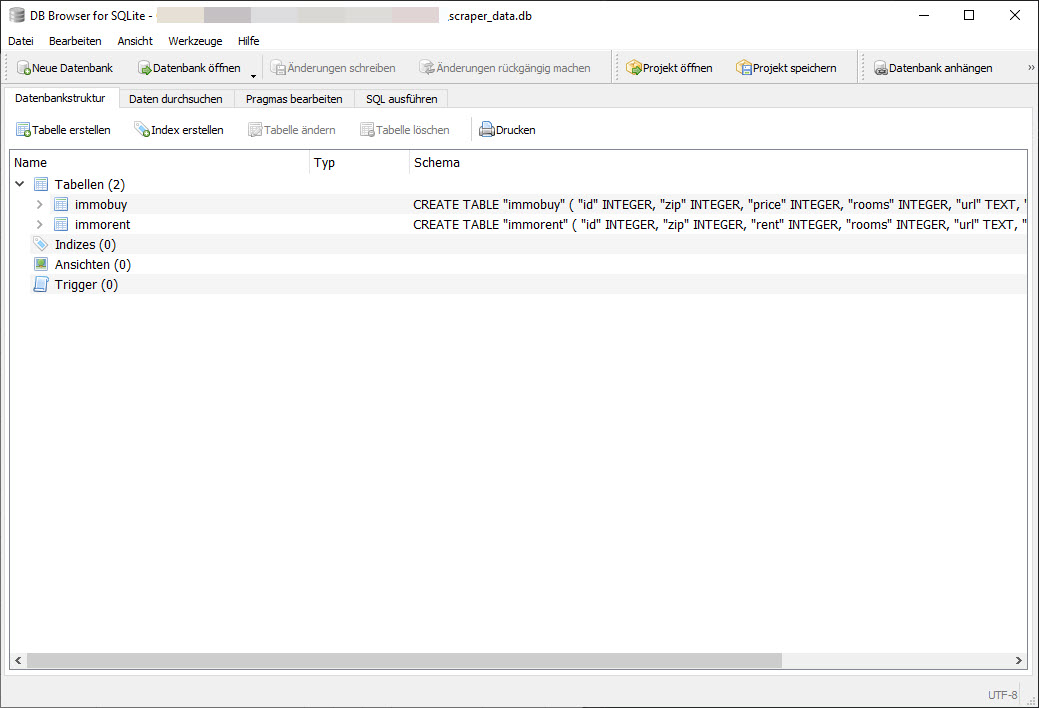Open a database with Datenbank öffnen
Screen dimensions: 1039x708
pos(145,68)
